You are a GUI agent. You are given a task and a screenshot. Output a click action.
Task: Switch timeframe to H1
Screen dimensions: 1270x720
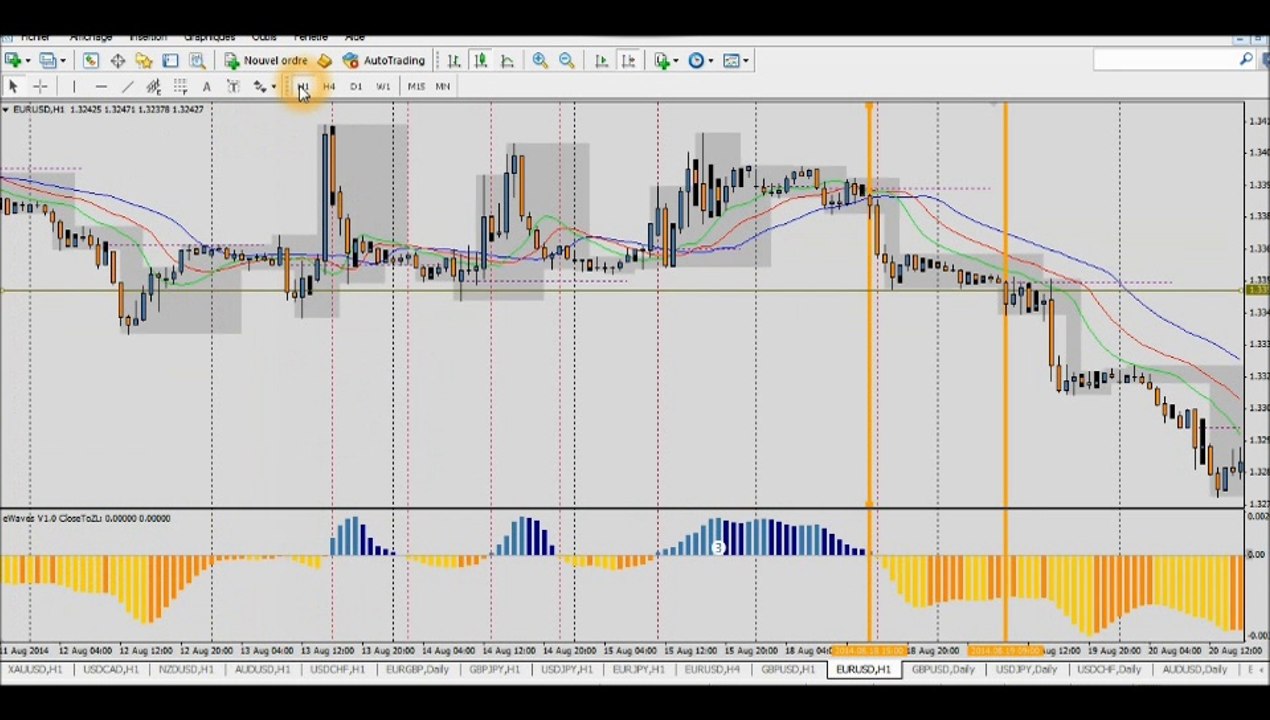pyautogui.click(x=302, y=87)
